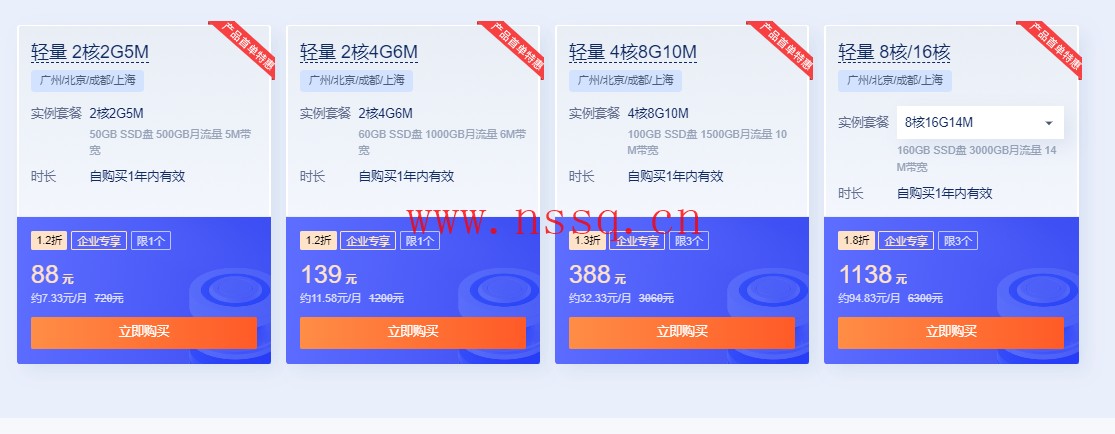This screenshot has width=1115, height=434.
Task: Click 产品首单特惠 ribbon on last card
Action: pos(1051,48)
